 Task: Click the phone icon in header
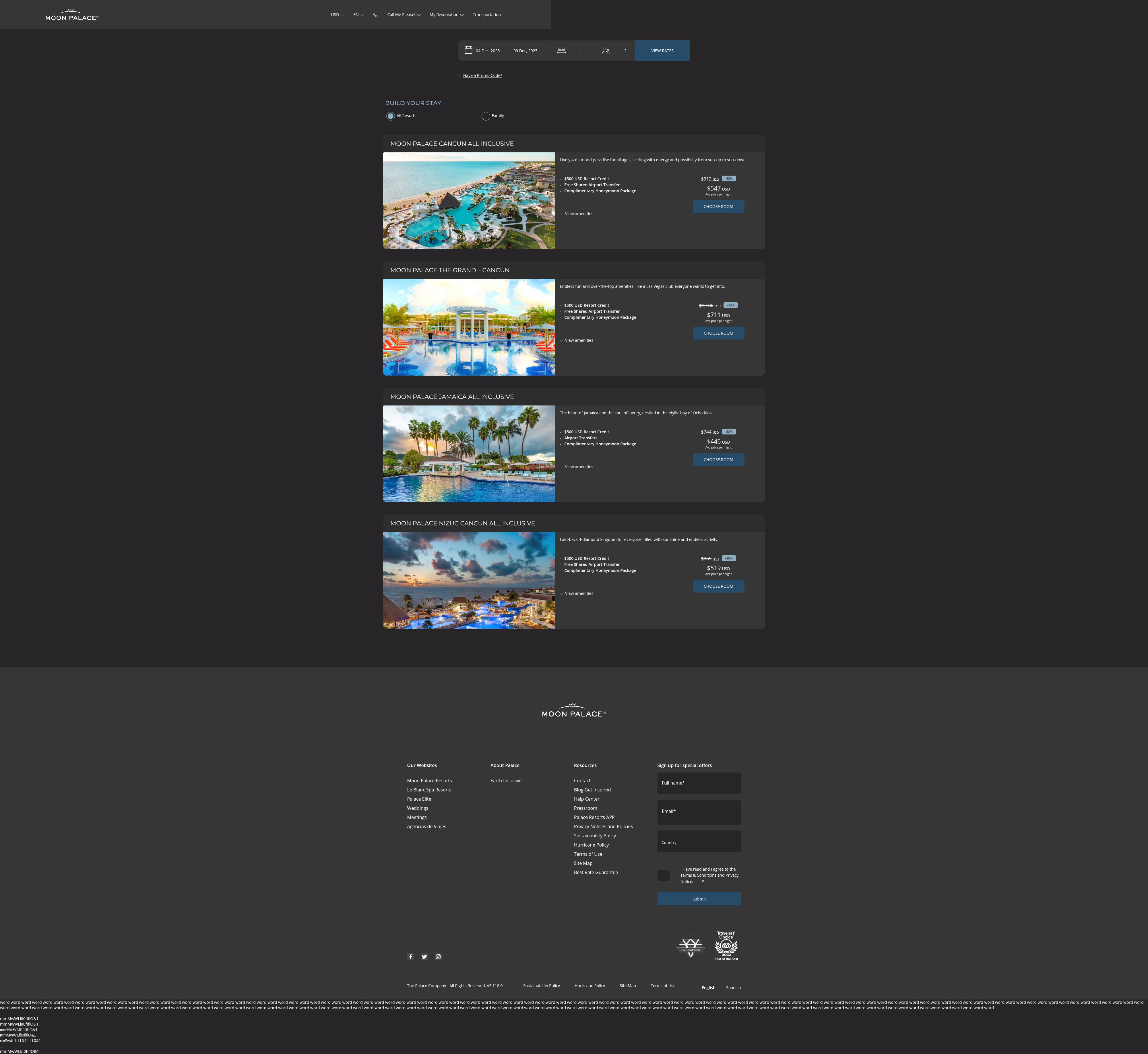375,15
